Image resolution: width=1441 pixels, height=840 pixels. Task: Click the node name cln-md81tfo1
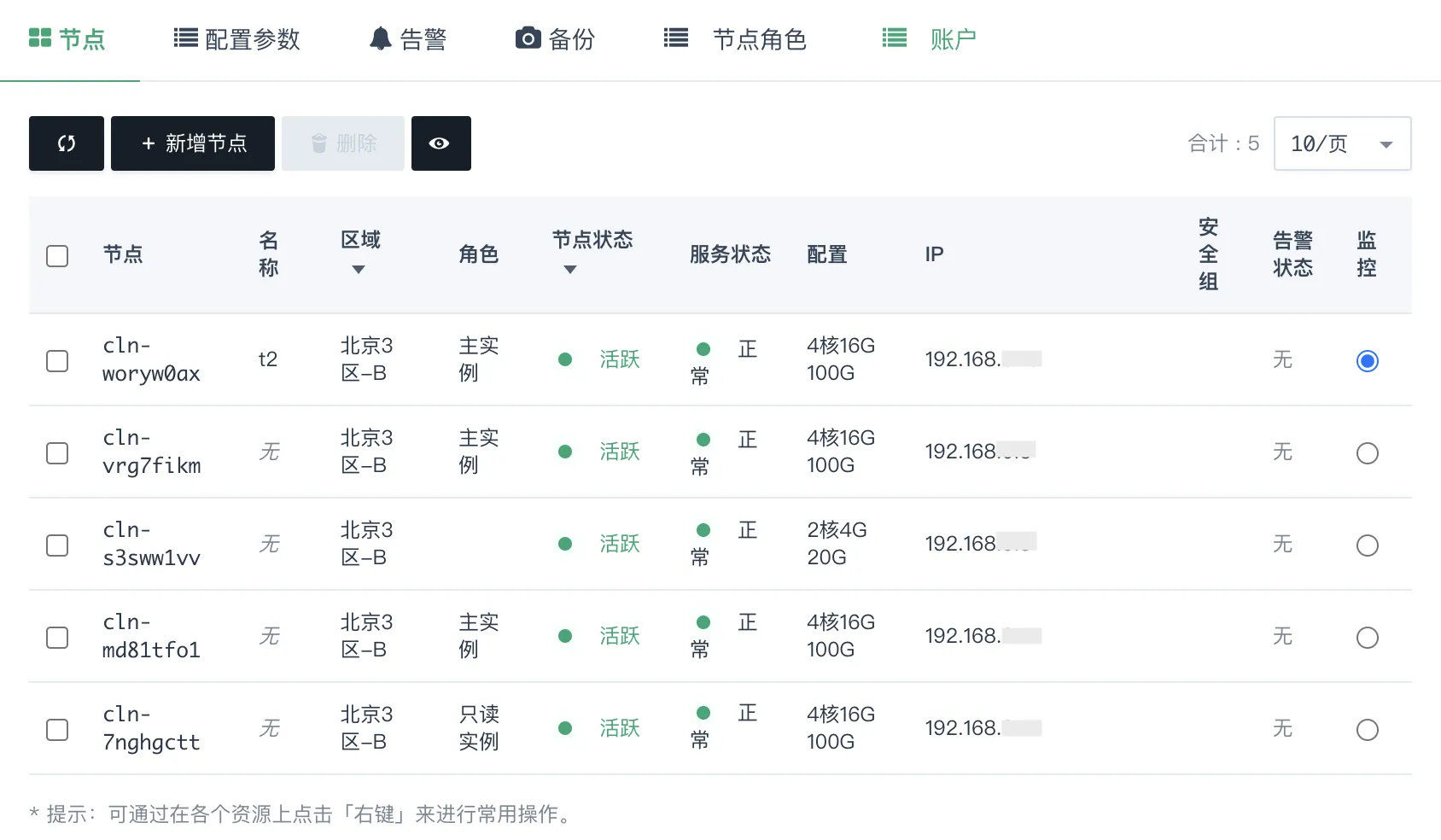[x=151, y=636]
